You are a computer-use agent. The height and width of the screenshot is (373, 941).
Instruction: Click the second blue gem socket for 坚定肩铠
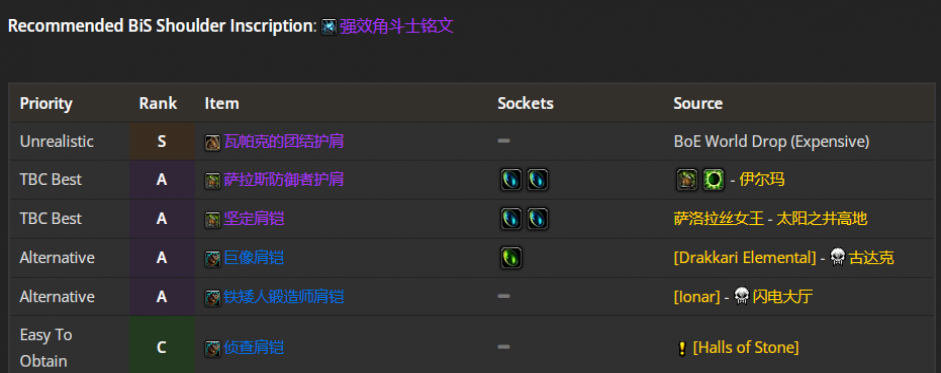coord(538,219)
